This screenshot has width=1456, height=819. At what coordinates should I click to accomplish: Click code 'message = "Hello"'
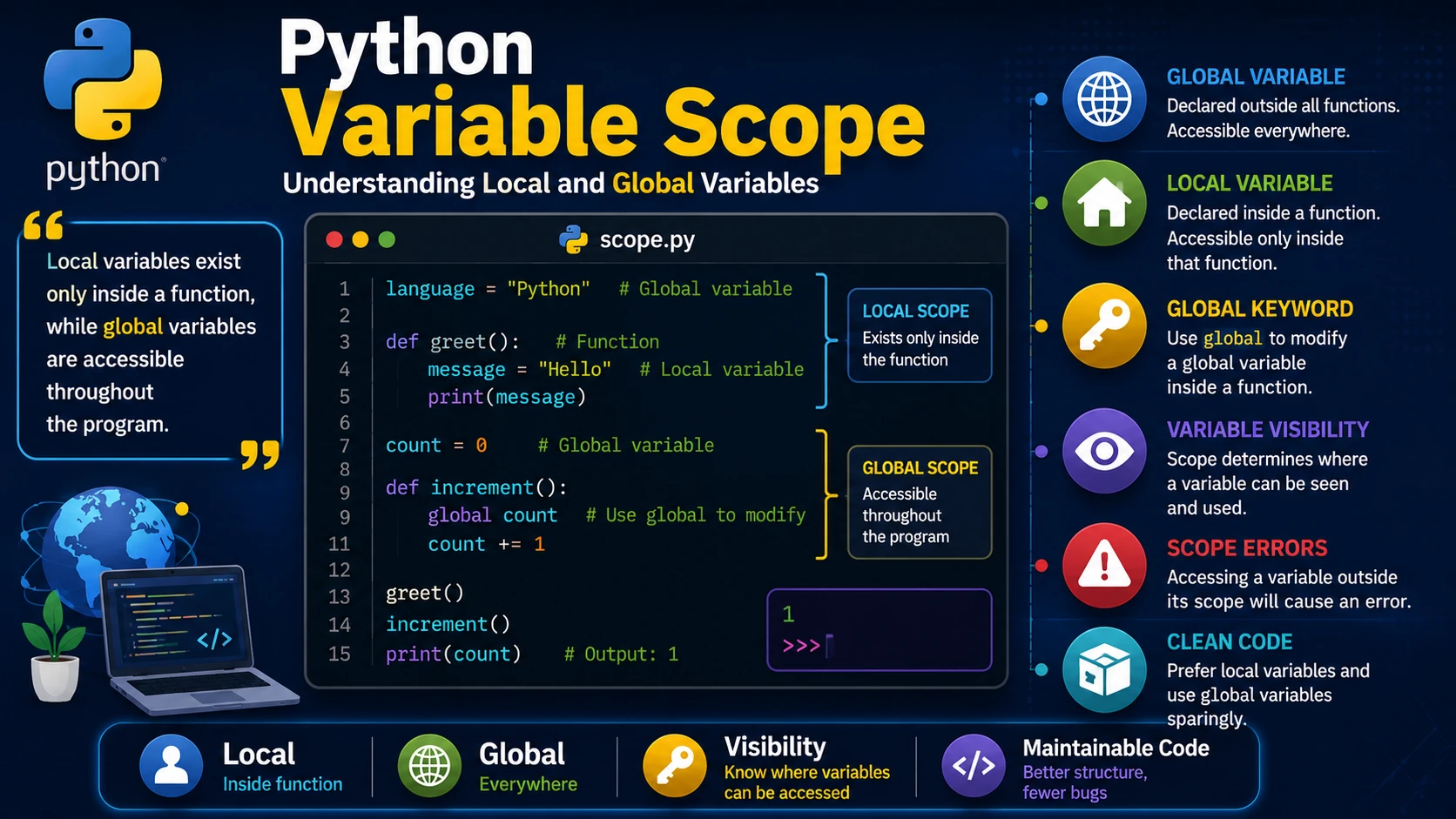[519, 370]
